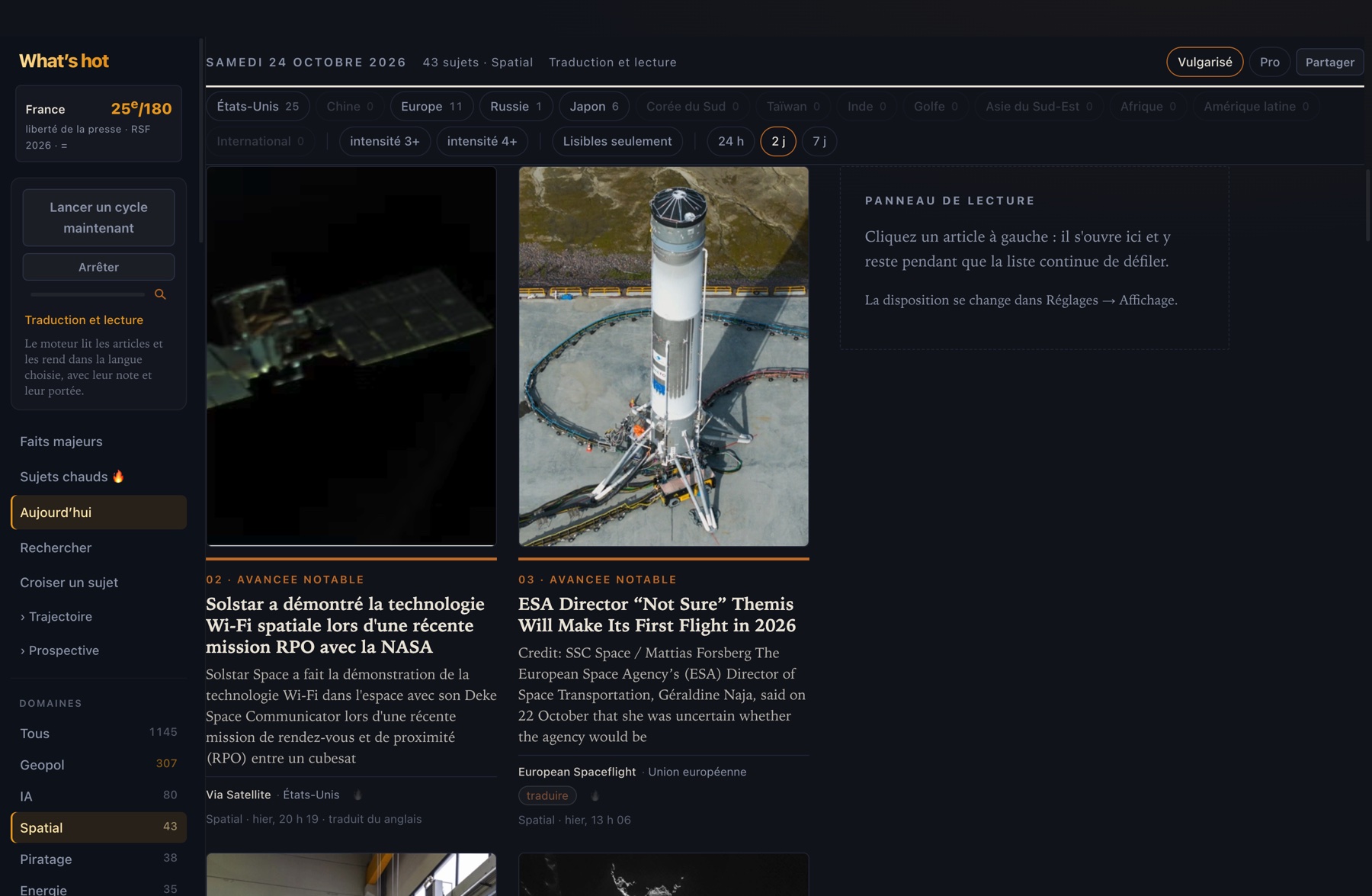Enable intensité 4+ filter

(482, 141)
